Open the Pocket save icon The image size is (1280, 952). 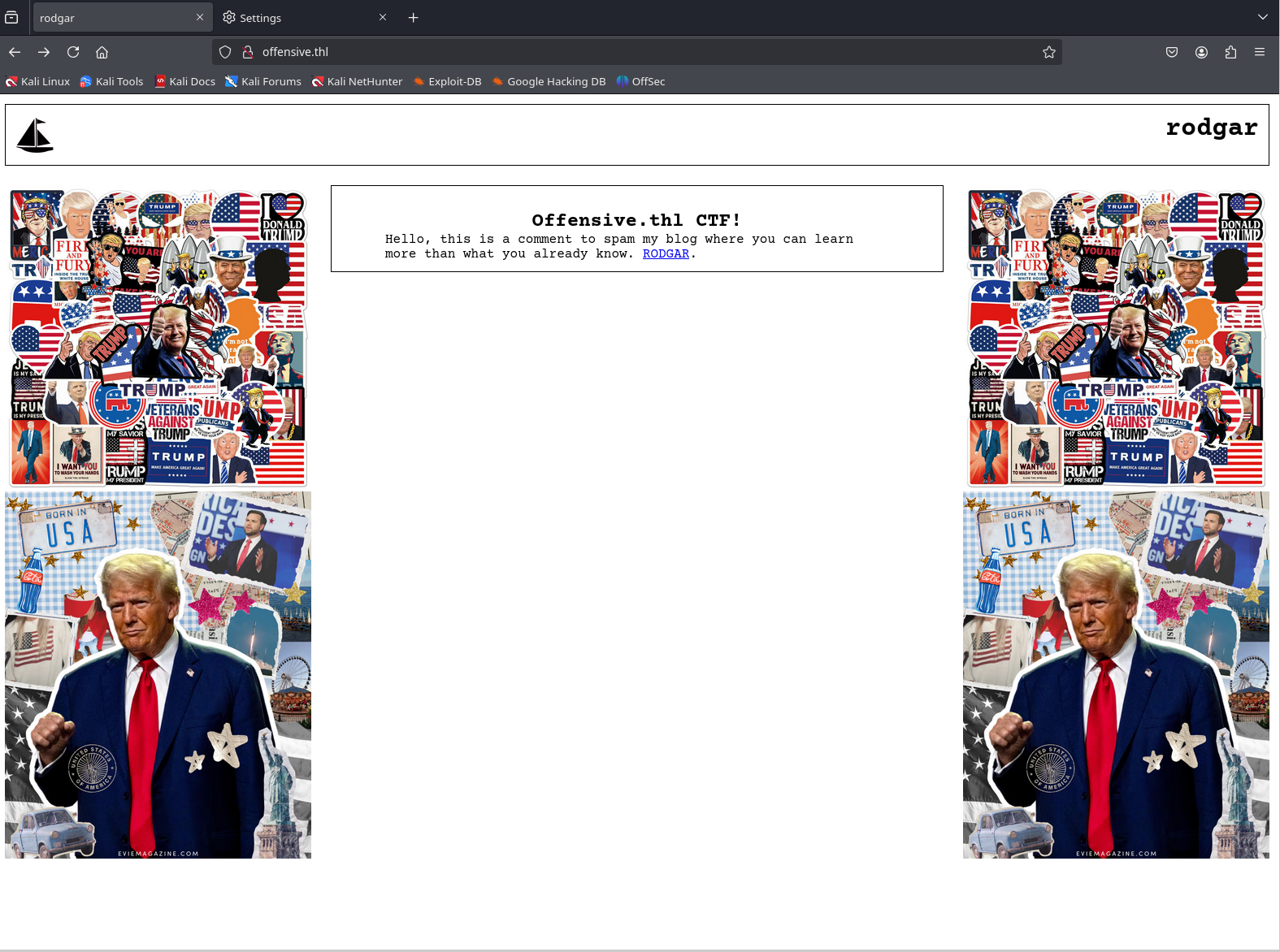tap(1172, 52)
